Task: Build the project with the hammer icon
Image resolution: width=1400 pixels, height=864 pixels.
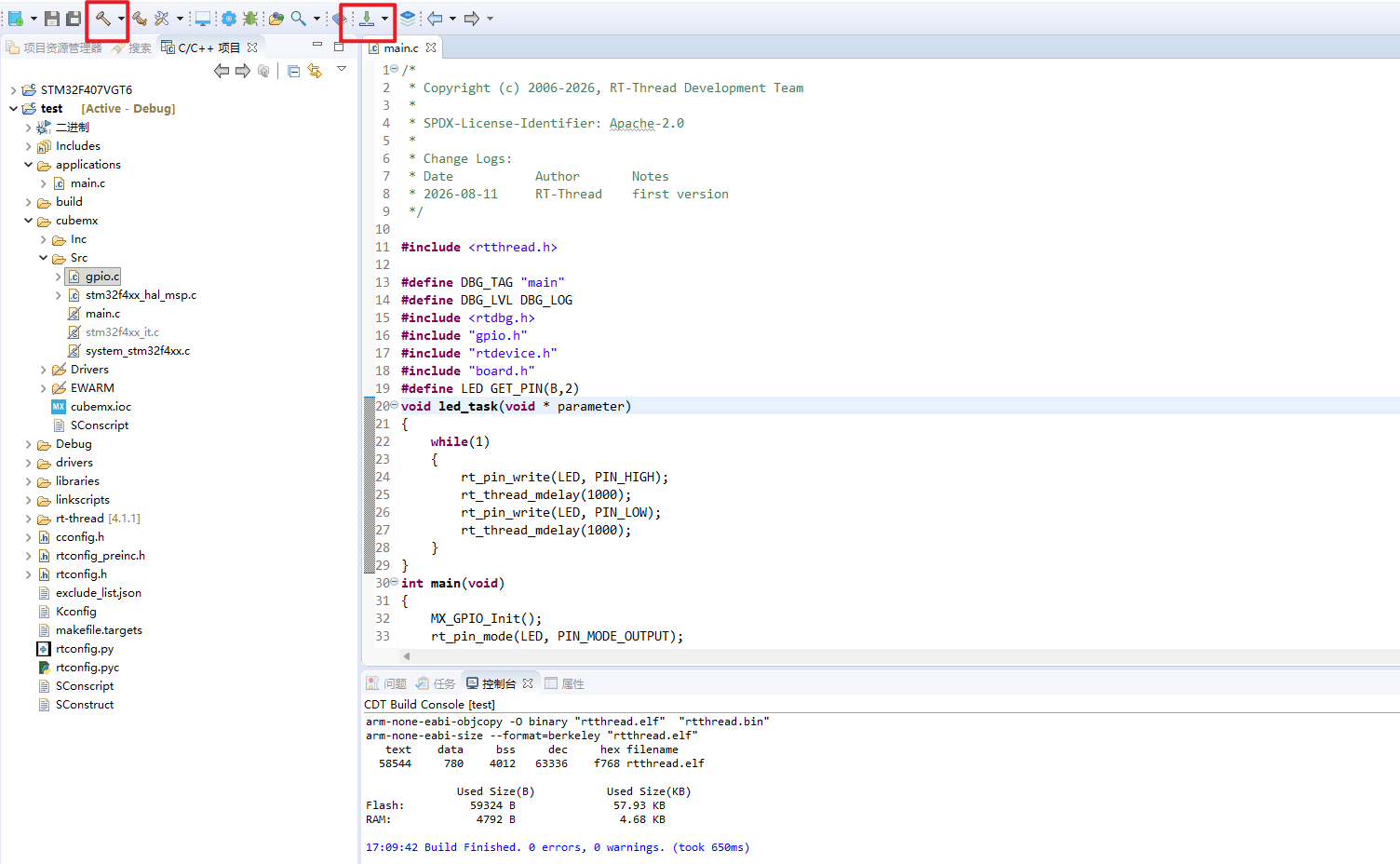Action: (102, 19)
